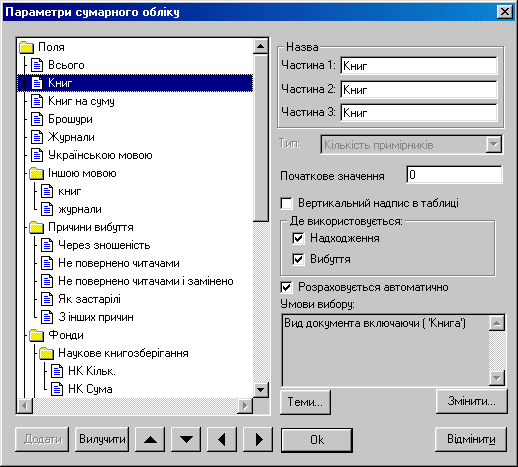The width and height of the screenshot is (518, 467).
Task: Click the Журнали document icon
Action: pos(37,137)
